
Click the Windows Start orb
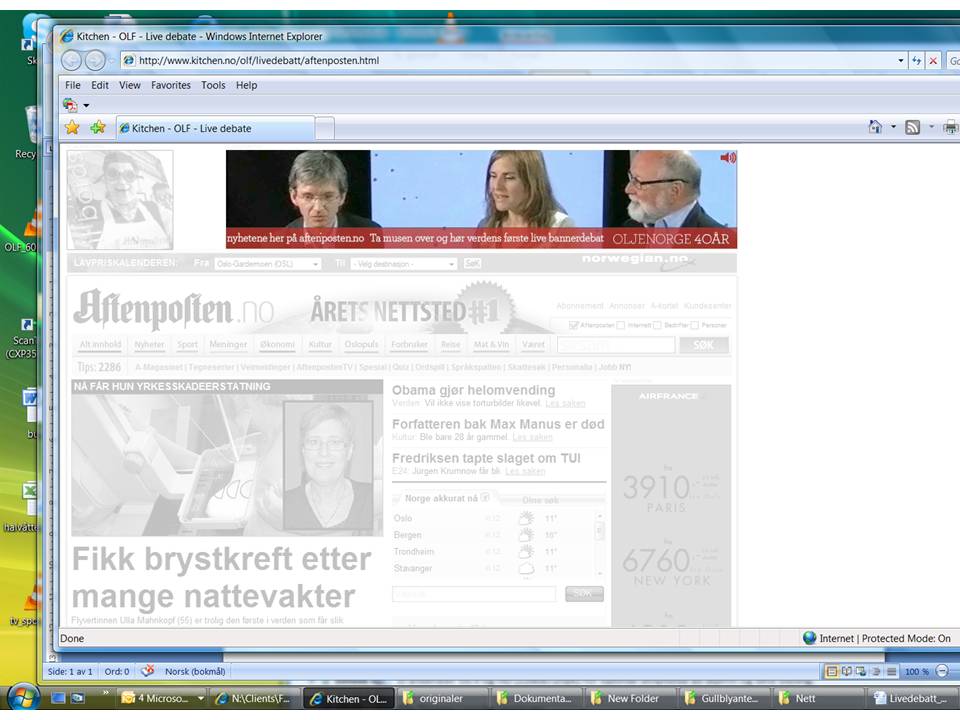click(x=24, y=697)
